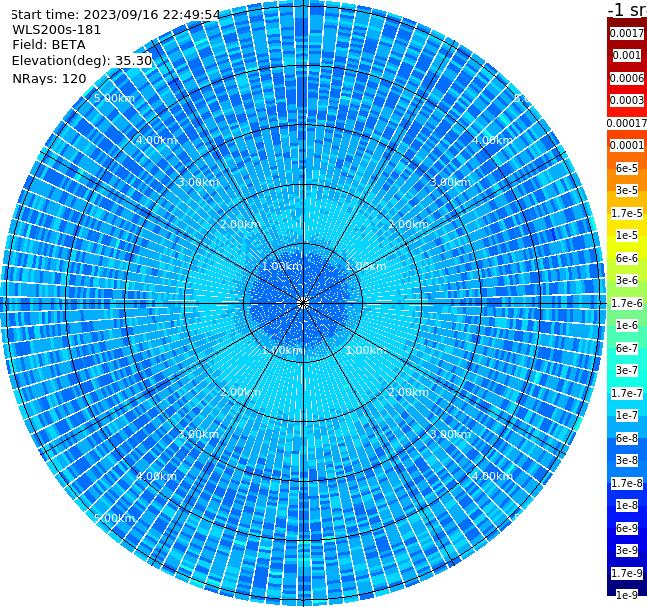This screenshot has width=647, height=607.
Task: Select the Elevation(deg): 35.30 text
Action: pos(82,61)
